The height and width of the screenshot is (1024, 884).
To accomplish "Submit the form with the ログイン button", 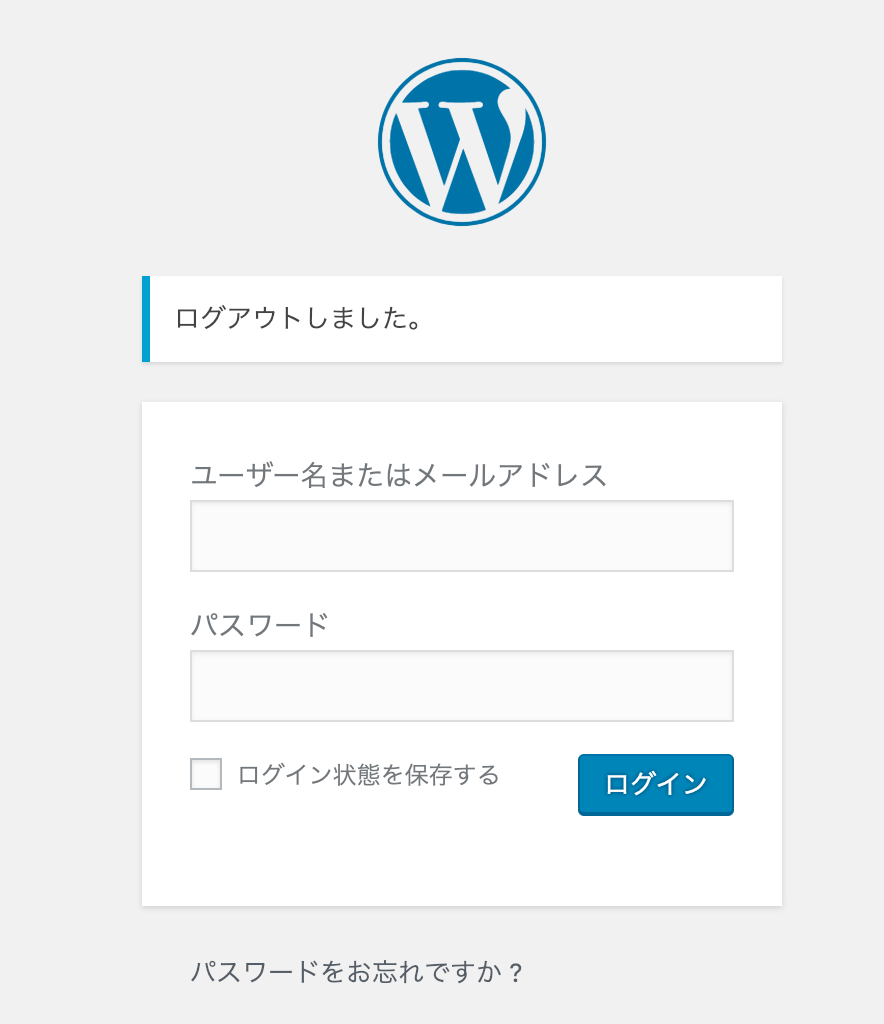I will click(x=655, y=784).
